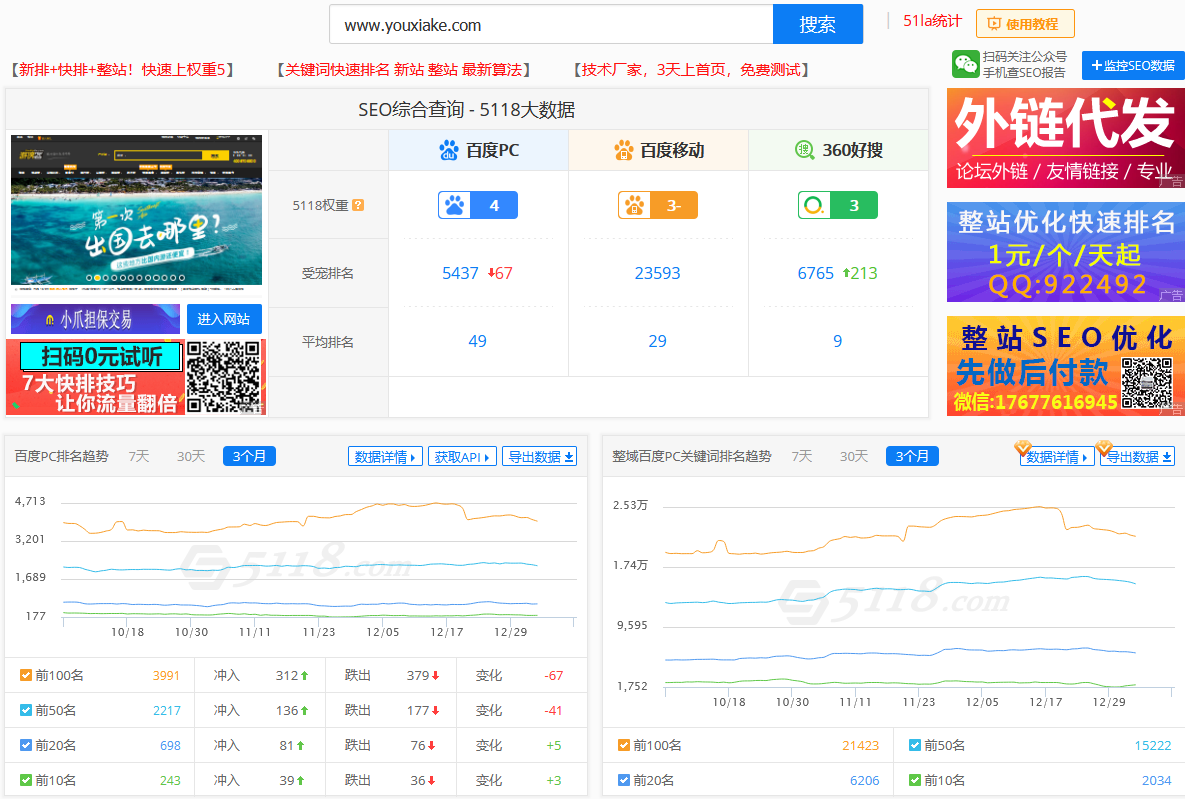Select 7天 tab in 整域百度PC关键词排名趋势
The width and height of the screenshot is (1185, 799).
click(x=802, y=457)
